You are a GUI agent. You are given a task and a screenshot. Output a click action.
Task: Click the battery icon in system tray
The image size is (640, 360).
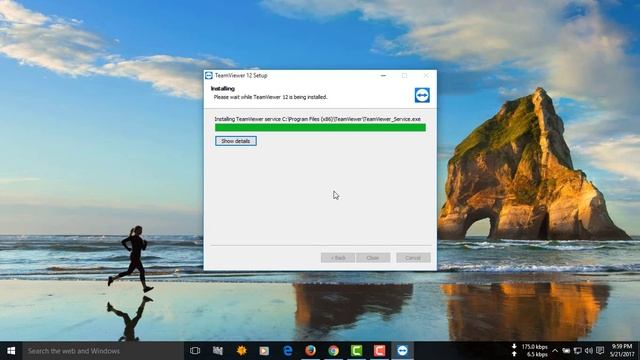click(566, 351)
